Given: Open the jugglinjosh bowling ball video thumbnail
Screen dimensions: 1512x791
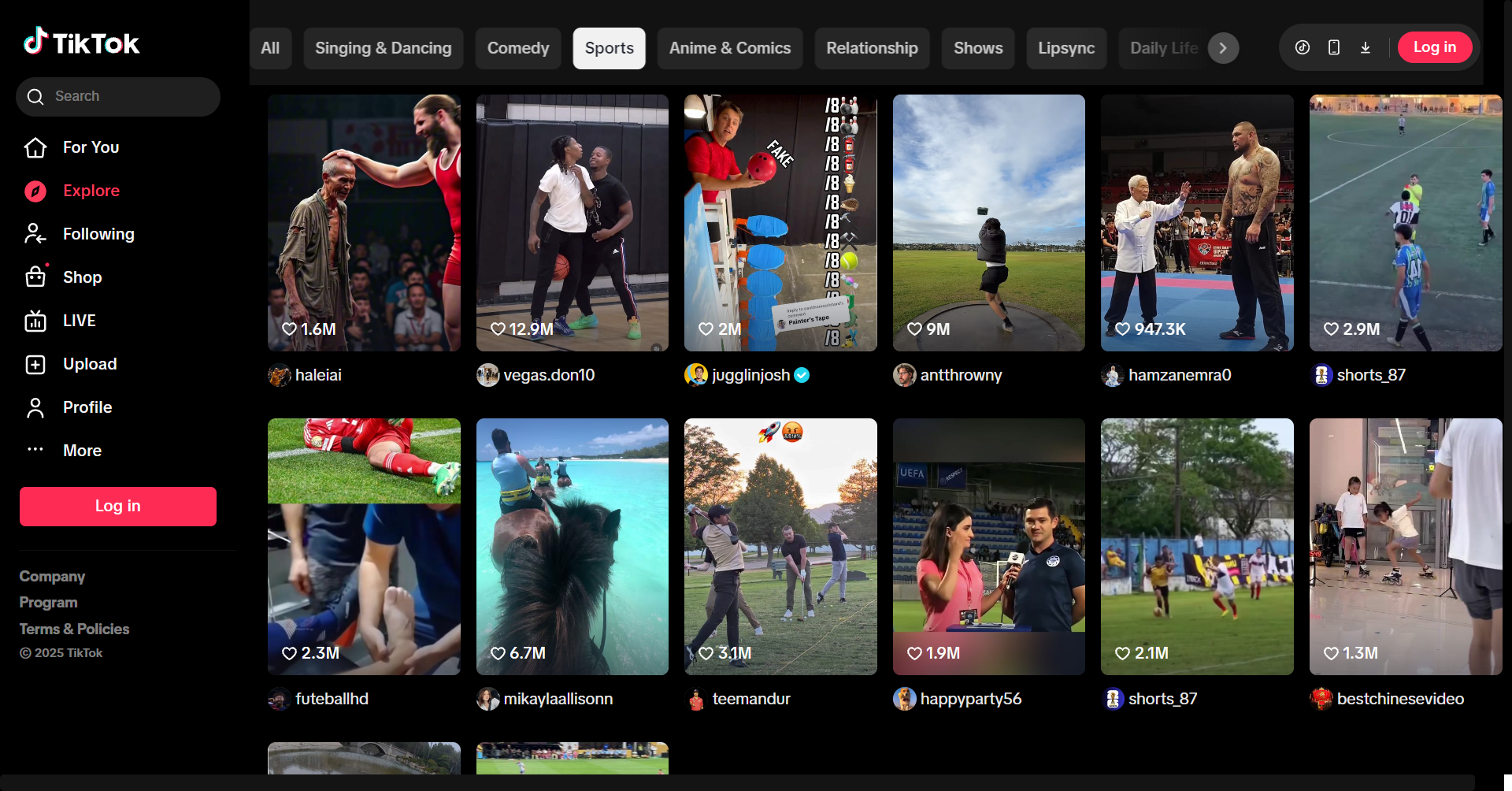Looking at the screenshot, I should point(780,223).
